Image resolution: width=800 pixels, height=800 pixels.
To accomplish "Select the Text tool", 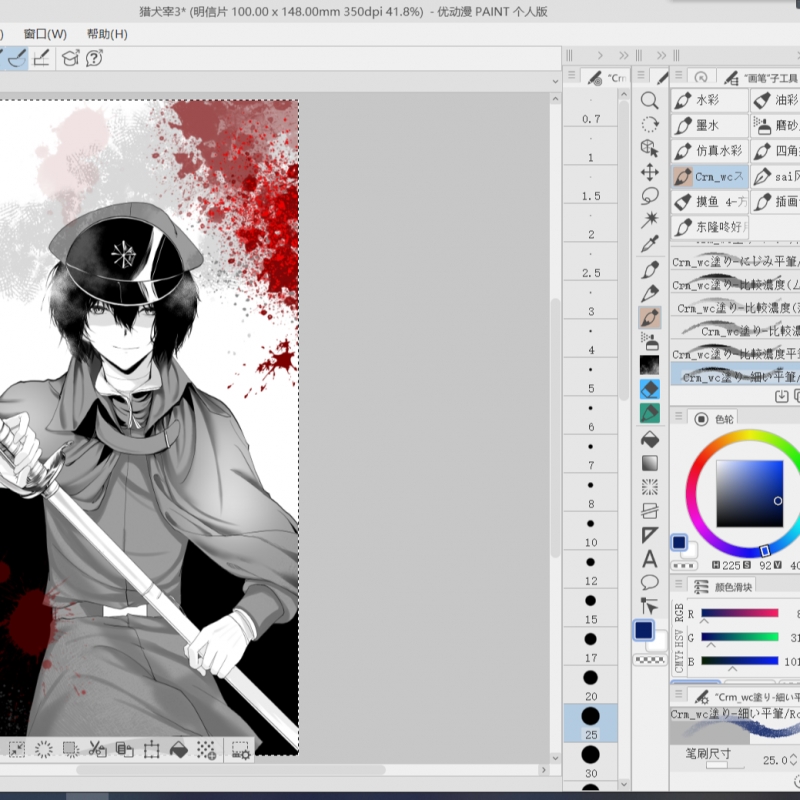I will (649, 559).
